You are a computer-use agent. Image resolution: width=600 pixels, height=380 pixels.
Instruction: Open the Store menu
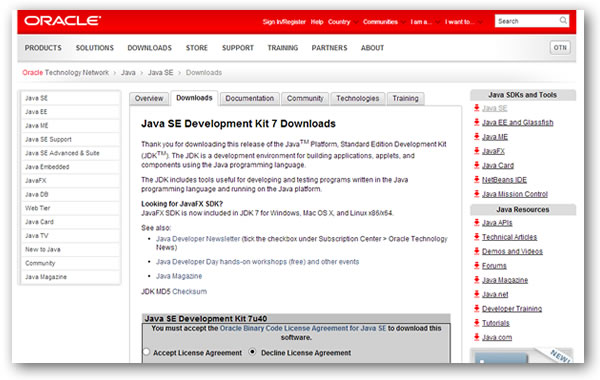197,48
